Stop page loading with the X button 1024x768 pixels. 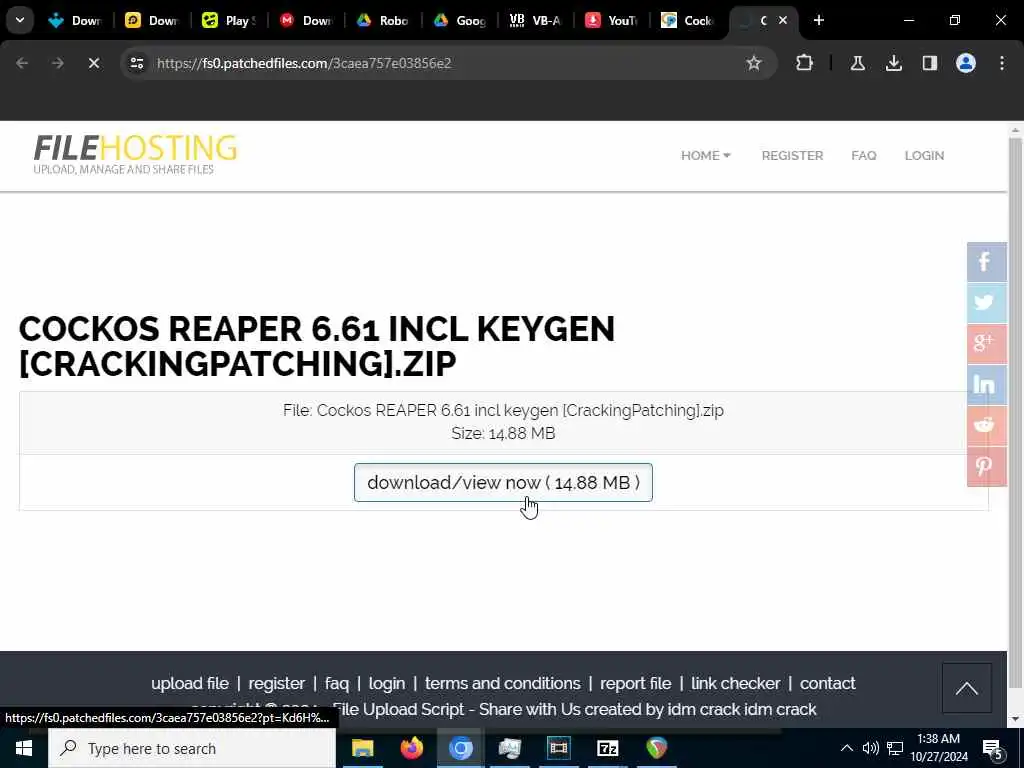tap(93, 63)
